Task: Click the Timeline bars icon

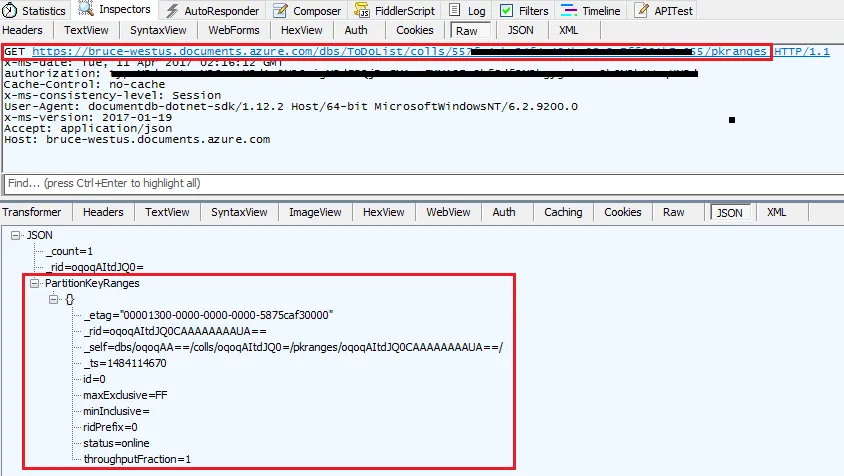Action: tap(569, 10)
